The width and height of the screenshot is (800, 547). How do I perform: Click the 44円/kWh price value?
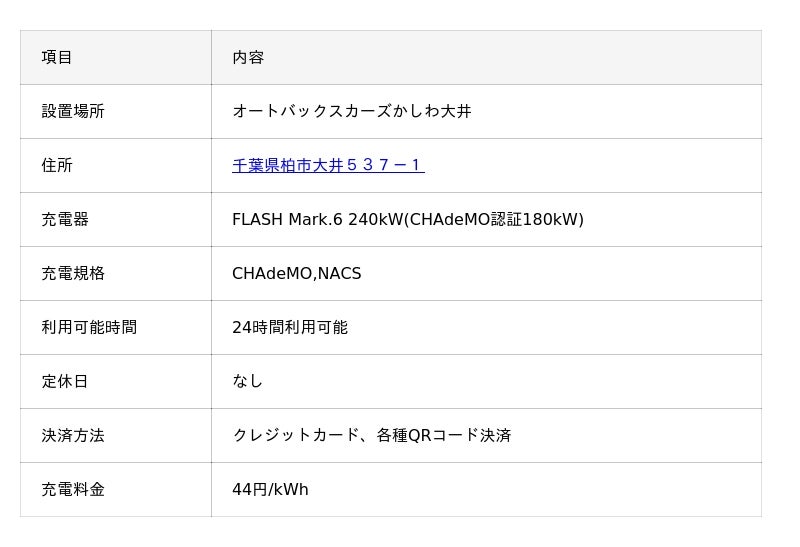270,490
